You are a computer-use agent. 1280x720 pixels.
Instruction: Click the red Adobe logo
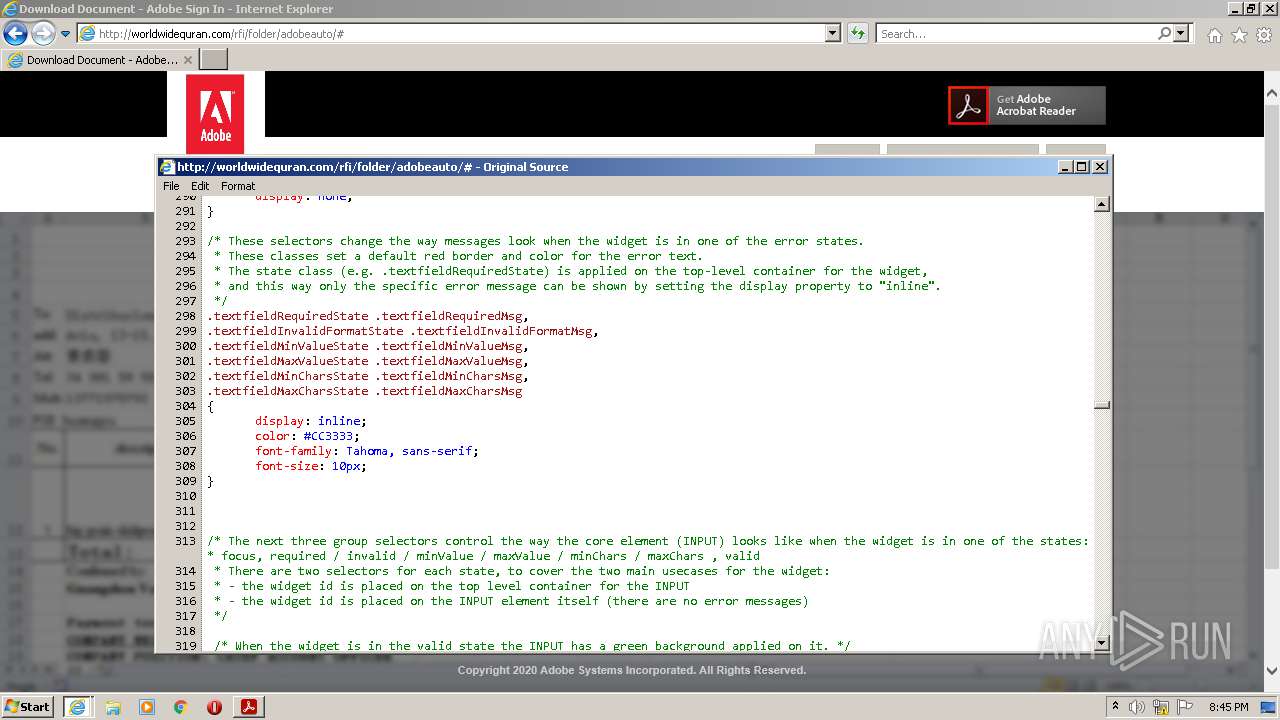[x=215, y=114]
